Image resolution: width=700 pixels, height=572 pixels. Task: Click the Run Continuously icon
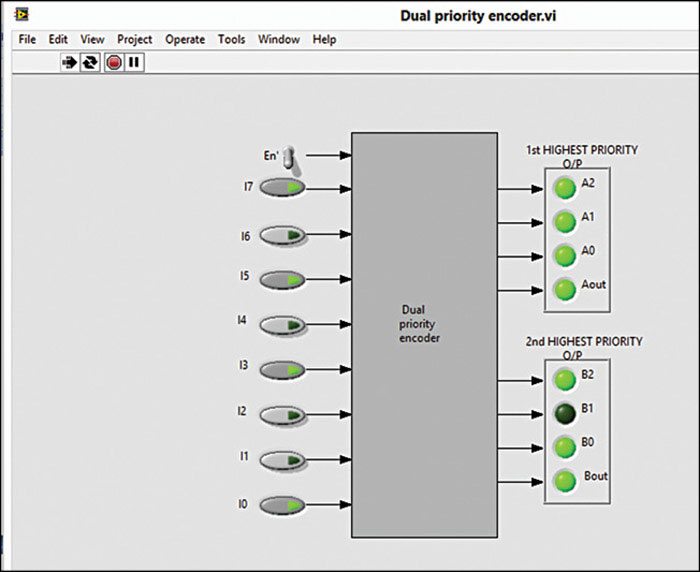click(x=91, y=62)
